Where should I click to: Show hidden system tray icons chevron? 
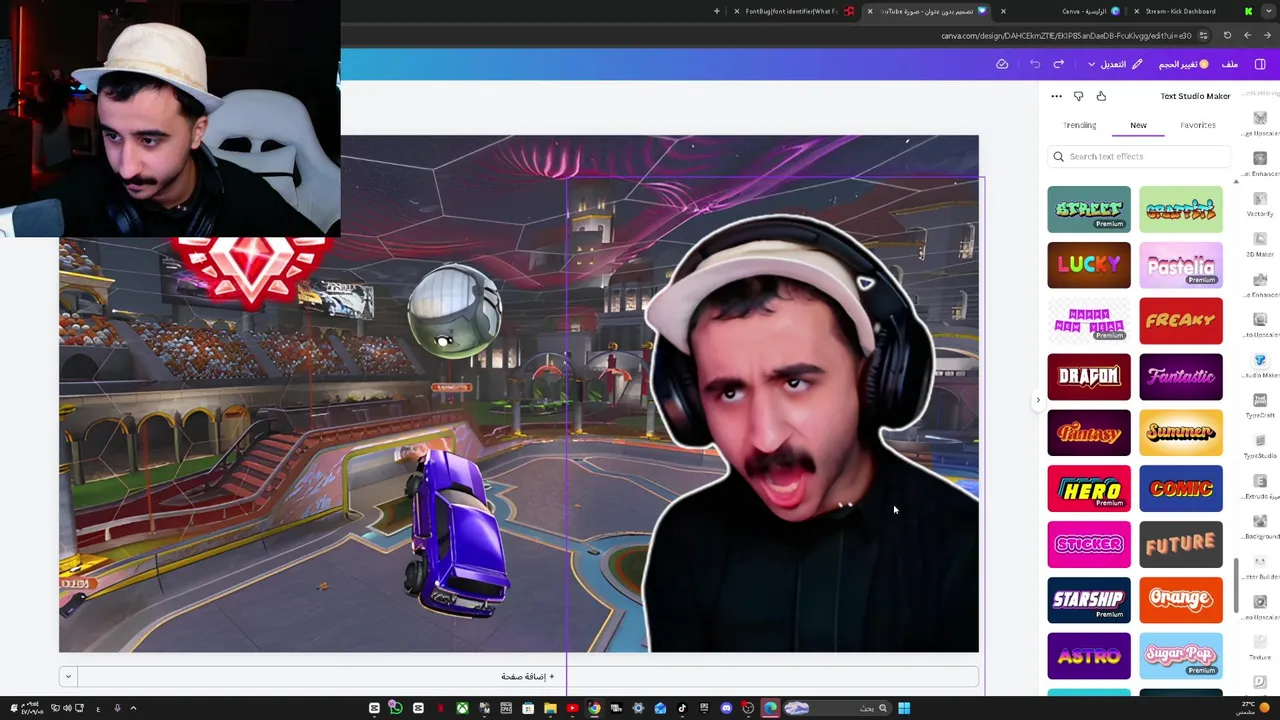(132, 708)
